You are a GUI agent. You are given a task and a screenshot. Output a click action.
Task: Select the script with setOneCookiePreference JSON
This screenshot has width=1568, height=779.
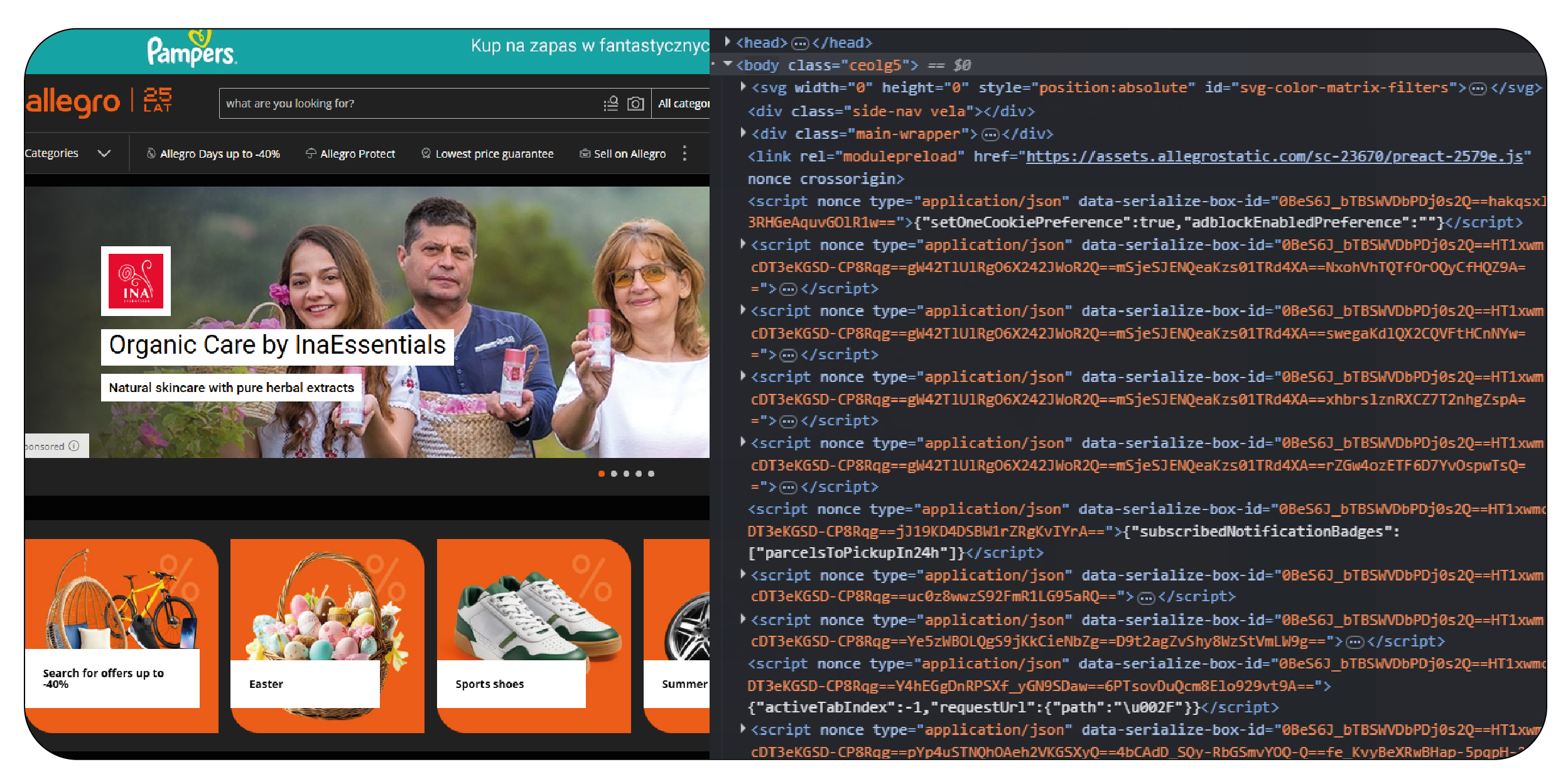click(1145, 212)
